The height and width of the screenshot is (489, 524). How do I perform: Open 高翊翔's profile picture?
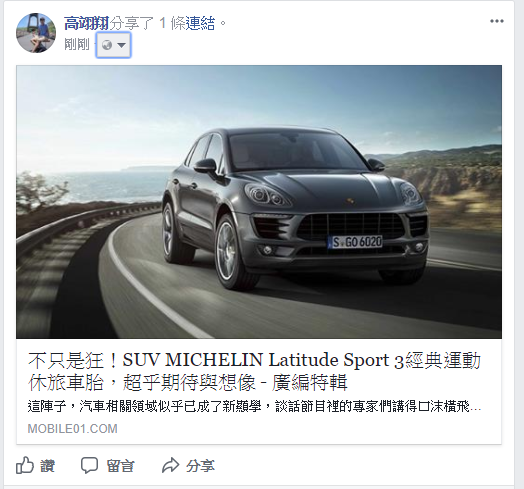click(36, 33)
